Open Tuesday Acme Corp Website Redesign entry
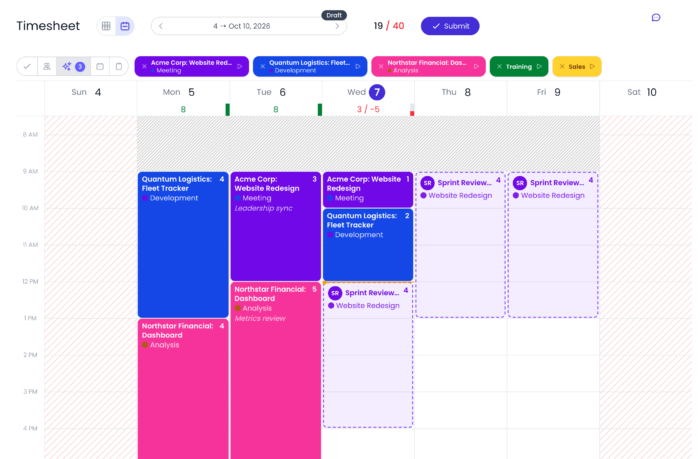The image size is (700, 459). click(275, 226)
